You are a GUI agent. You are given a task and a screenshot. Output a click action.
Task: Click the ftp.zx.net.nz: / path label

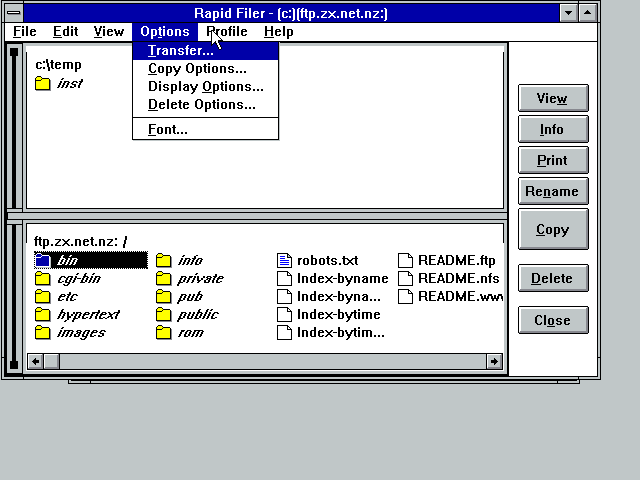81,242
